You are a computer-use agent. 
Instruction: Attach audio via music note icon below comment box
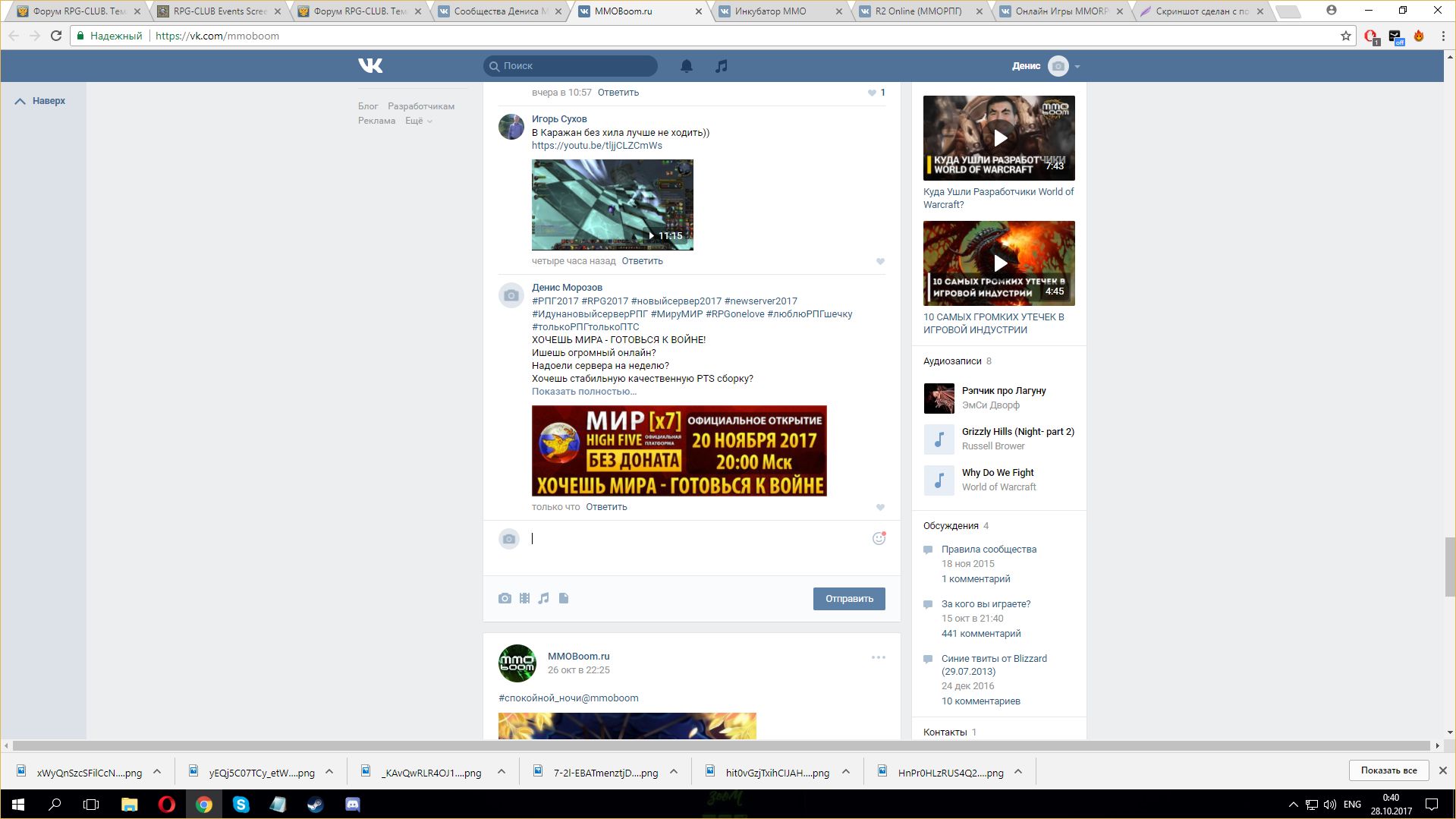click(x=543, y=598)
